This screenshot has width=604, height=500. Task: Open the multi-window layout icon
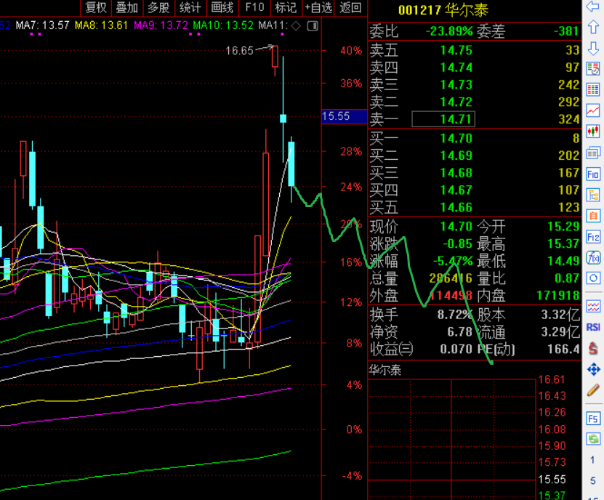[x=593, y=153]
